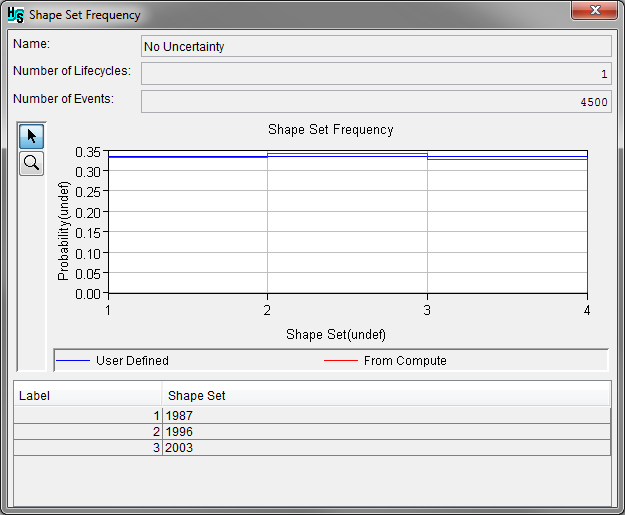Click the Number of Lifecycles field
The image size is (625, 515).
(376, 74)
